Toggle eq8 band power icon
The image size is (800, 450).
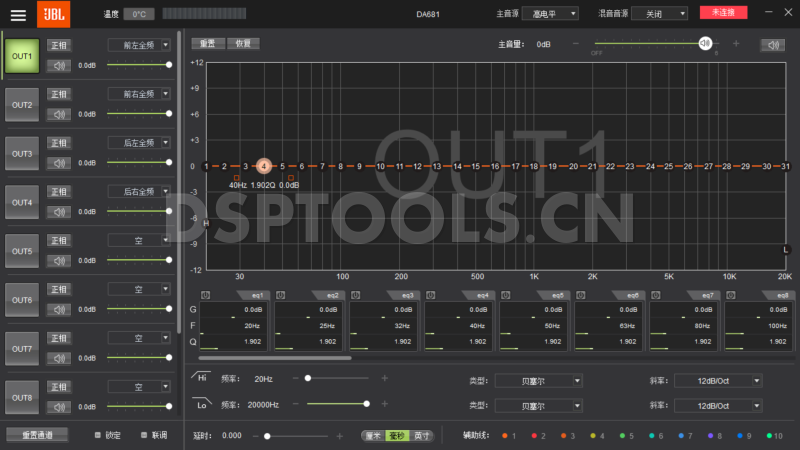731,295
